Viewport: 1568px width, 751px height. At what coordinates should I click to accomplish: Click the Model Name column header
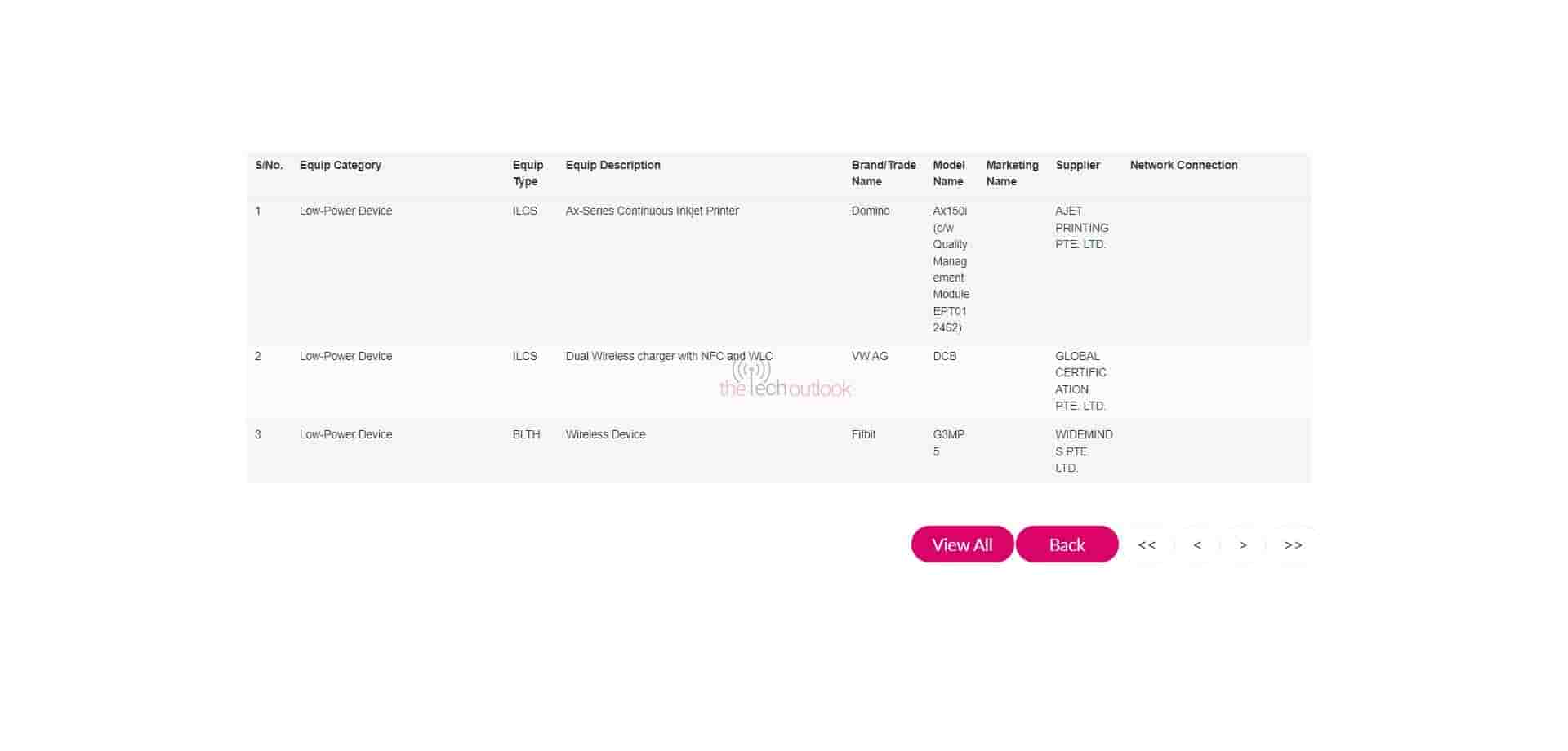[948, 173]
